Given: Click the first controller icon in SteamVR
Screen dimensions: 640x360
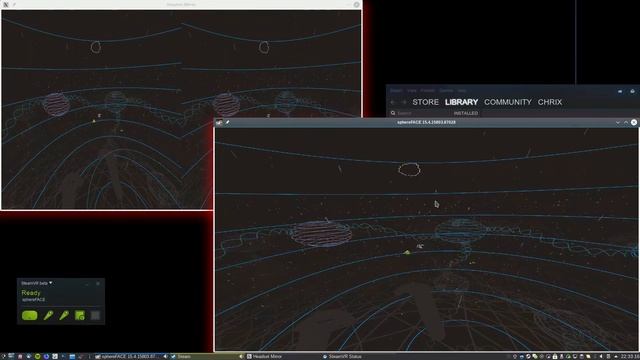Looking at the screenshot, I should pos(48,315).
